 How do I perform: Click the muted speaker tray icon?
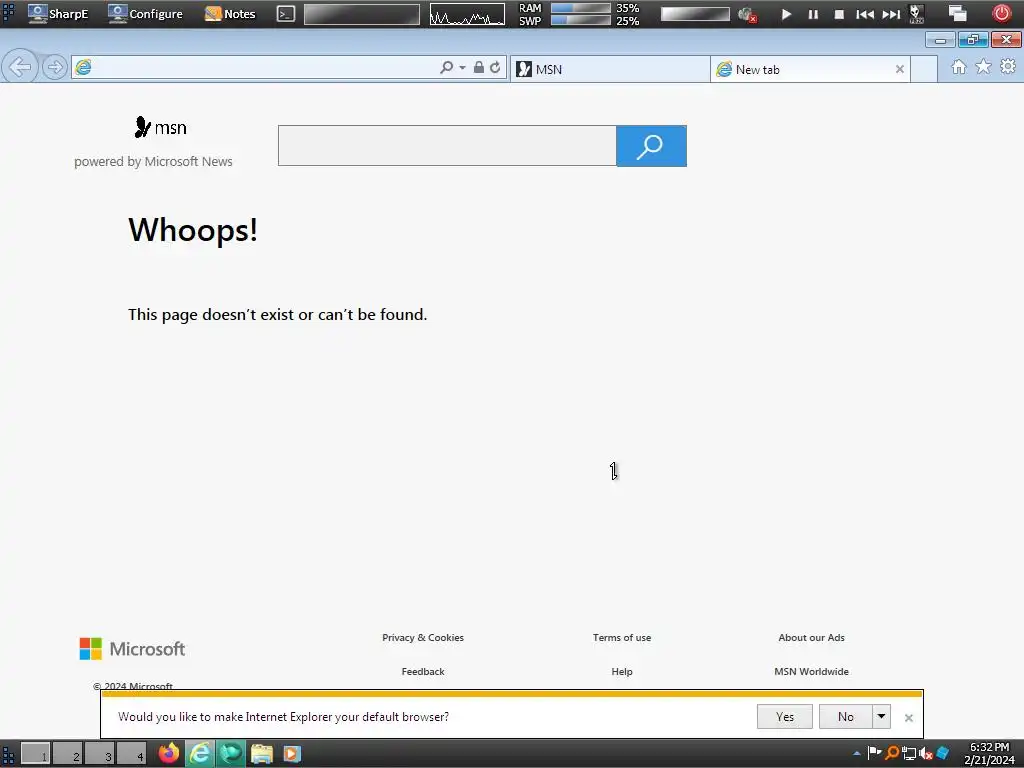925,754
